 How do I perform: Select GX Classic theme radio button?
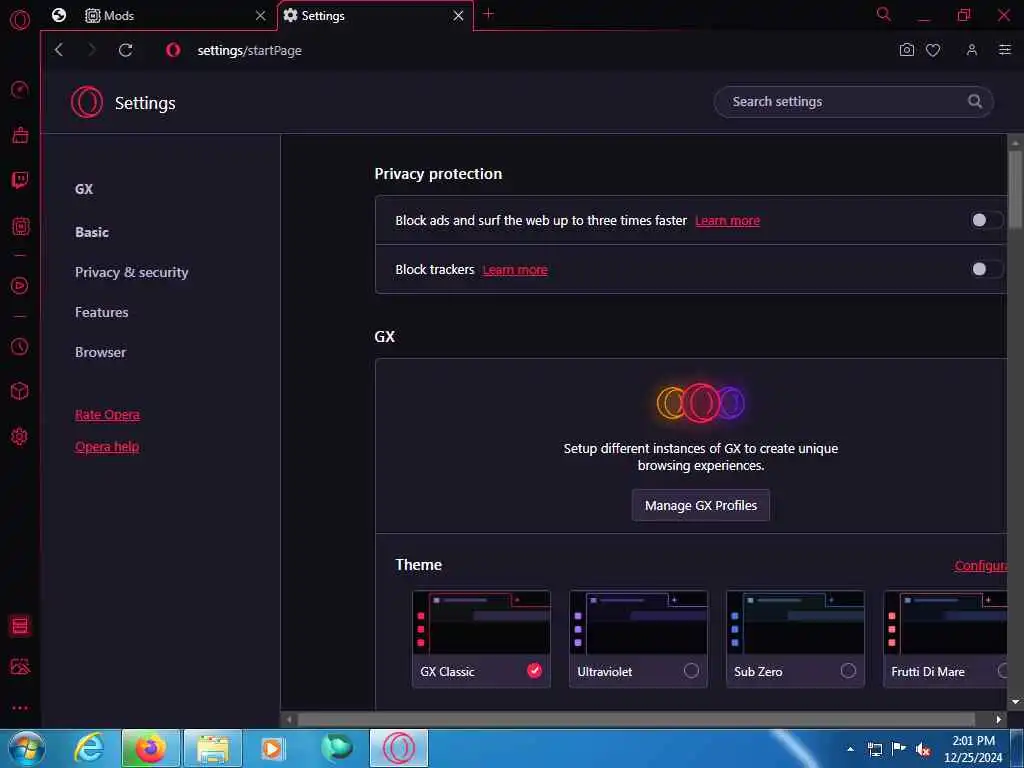coord(534,670)
